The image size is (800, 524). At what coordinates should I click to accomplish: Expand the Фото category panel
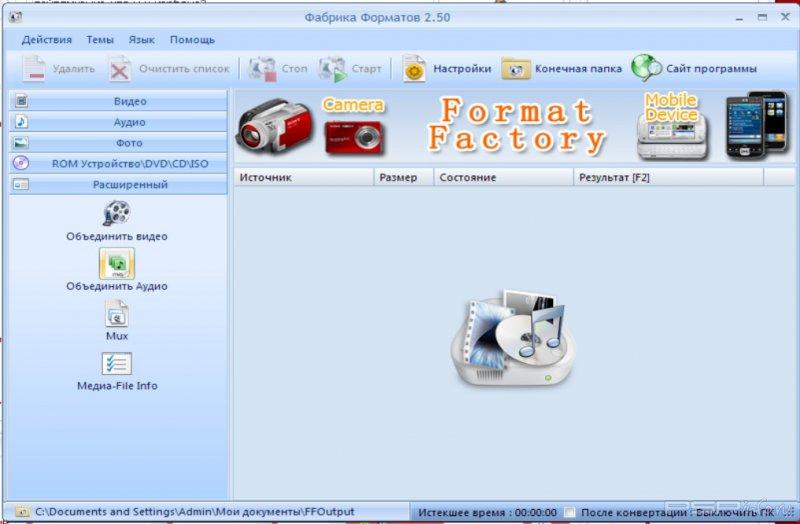pyautogui.click(x=119, y=143)
